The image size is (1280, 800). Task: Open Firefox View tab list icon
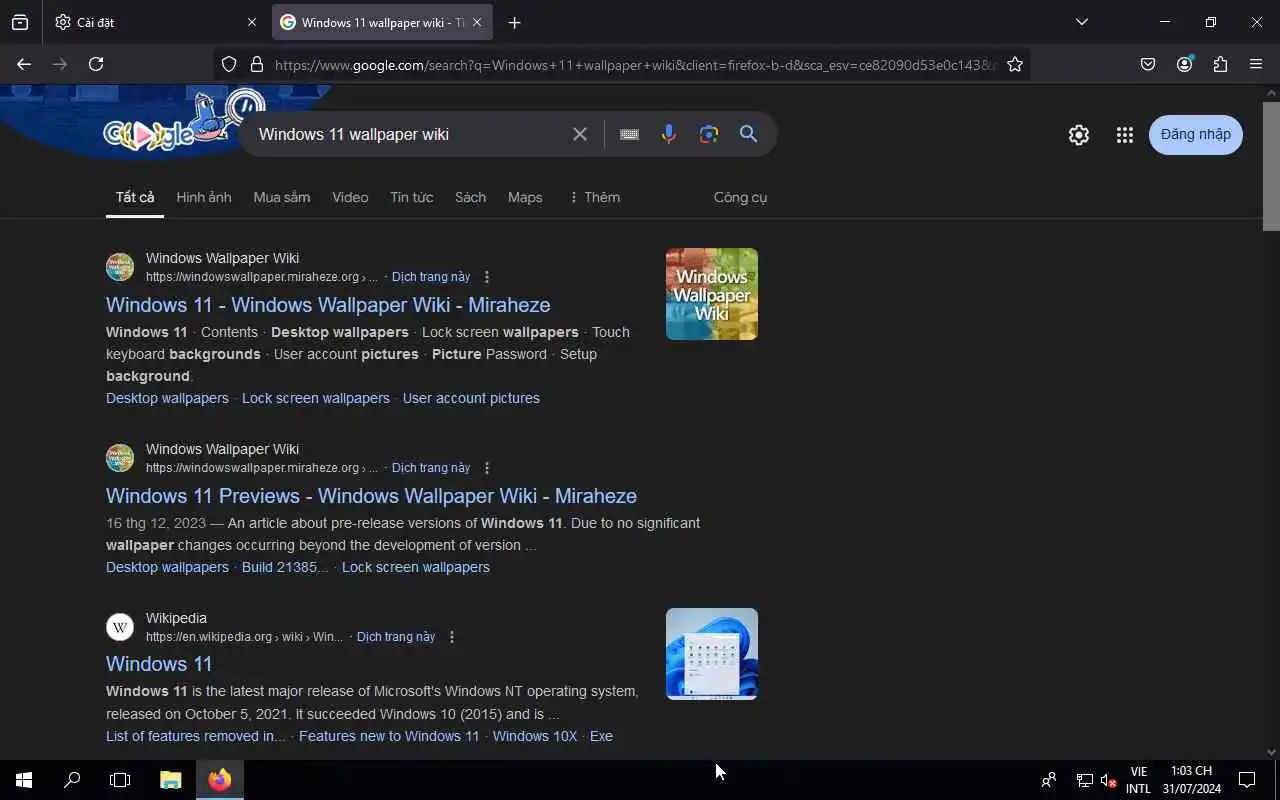coord(20,22)
